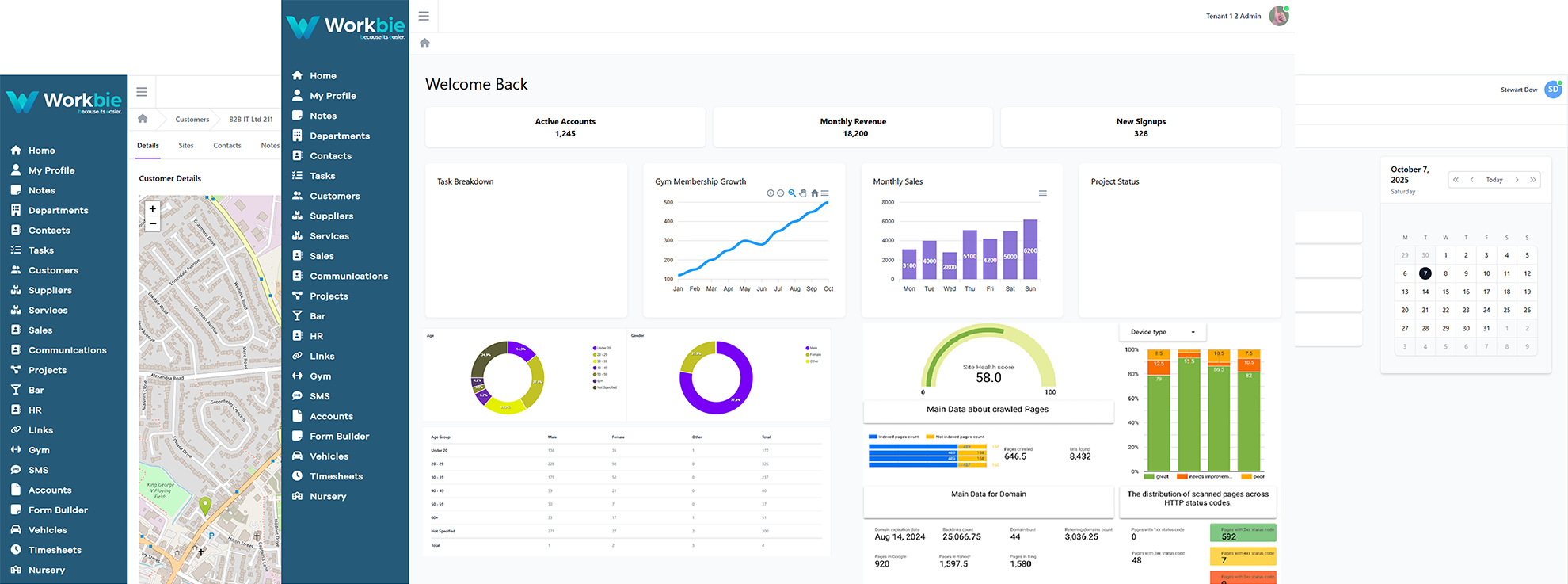
Task: Jump back a year with double-left chevron
Action: pos(1456,180)
